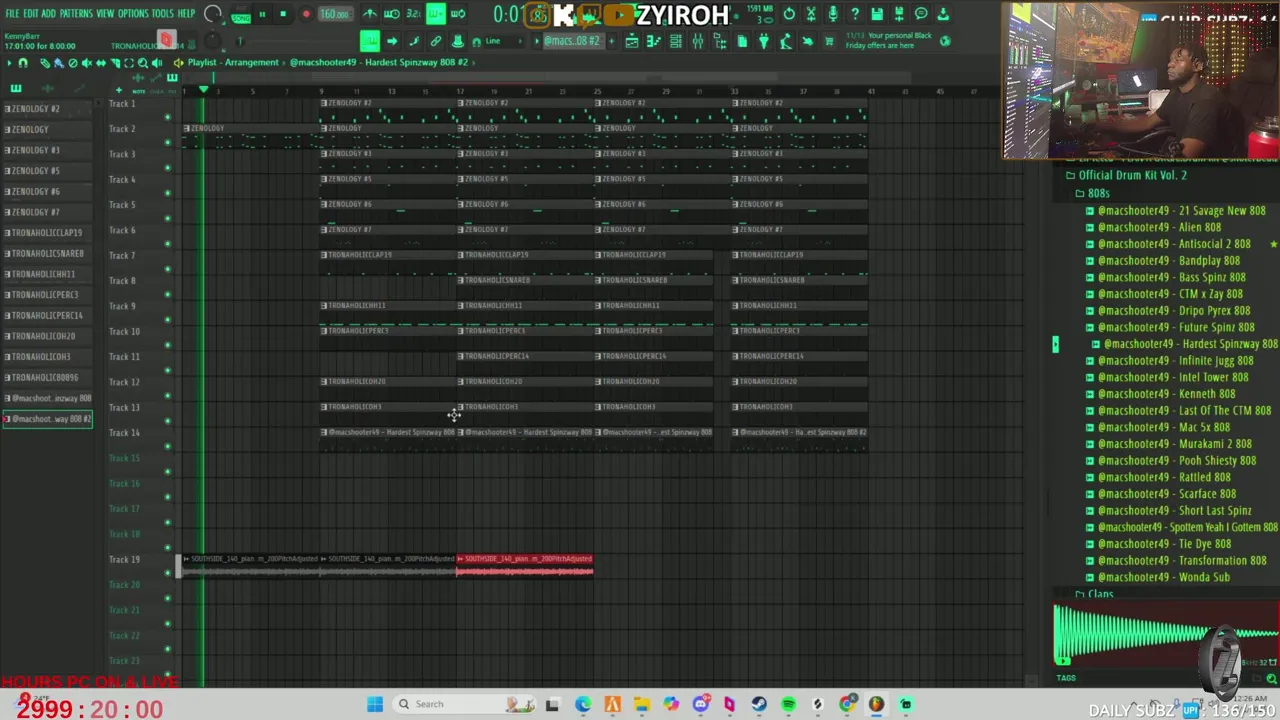
Task: Mute Track 19 green indicator
Action: coord(167,572)
